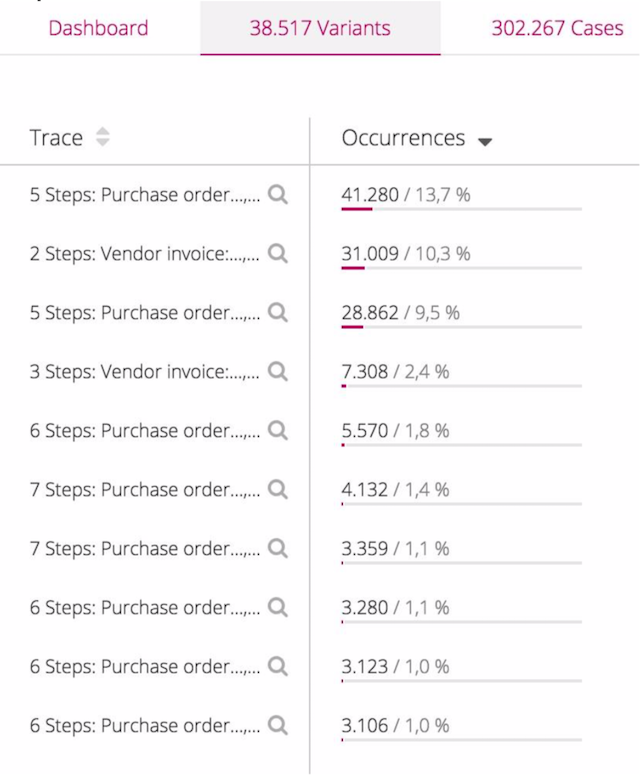640x778 pixels.
Task: Open magnifier for trace with 3.280 occurrences
Action: (x=278, y=608)
